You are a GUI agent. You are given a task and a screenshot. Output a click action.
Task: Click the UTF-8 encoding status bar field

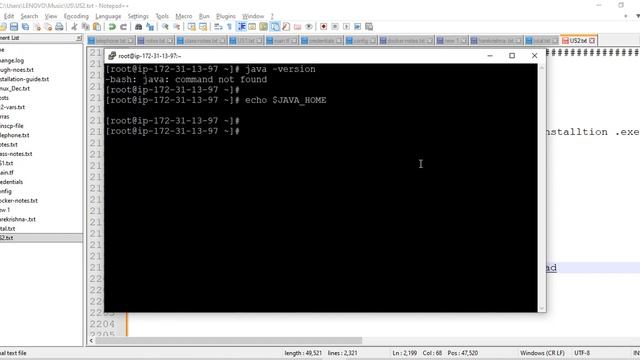(x=582, y=353)
